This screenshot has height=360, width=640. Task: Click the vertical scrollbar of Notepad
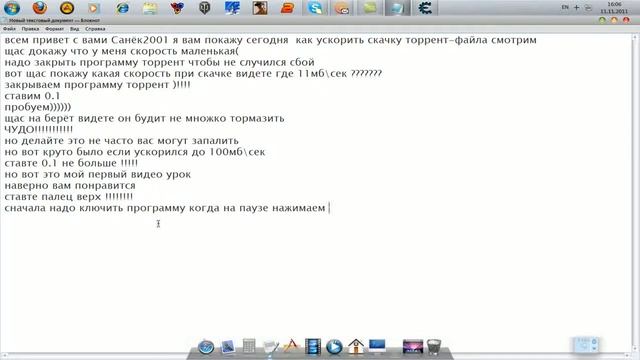tap(635, 193)
